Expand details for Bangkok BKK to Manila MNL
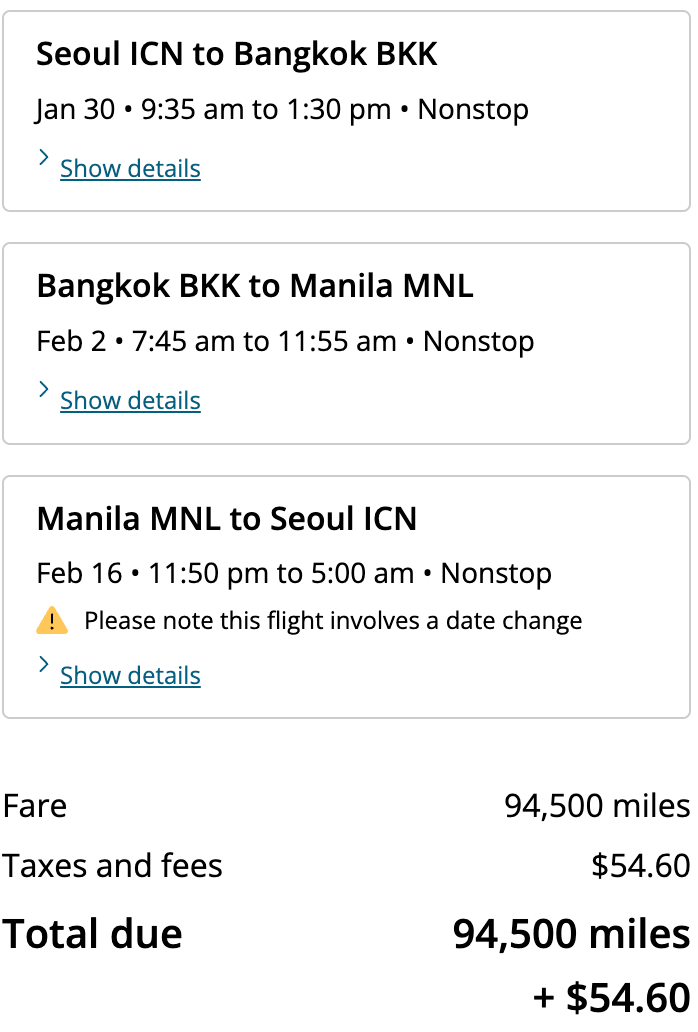This screenshot has width=698, height=1032. [130, 400]
